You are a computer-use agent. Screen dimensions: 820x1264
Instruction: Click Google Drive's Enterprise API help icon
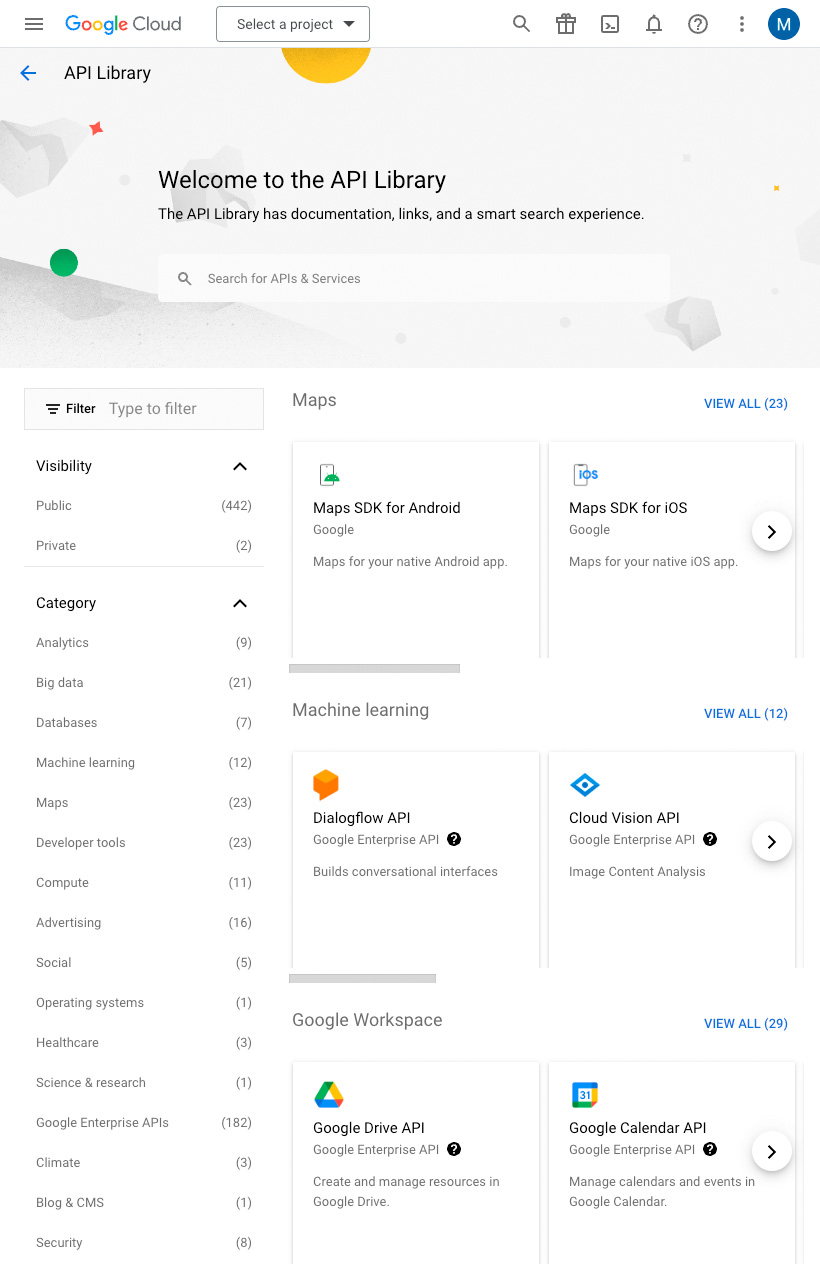click(454, 1149)
